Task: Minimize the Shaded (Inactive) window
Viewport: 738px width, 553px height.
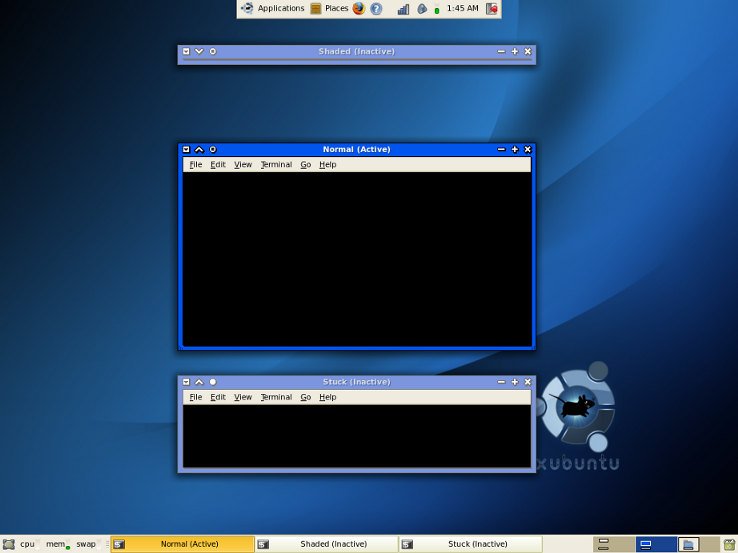Action: pyautogui.click(x=501, y=51)
